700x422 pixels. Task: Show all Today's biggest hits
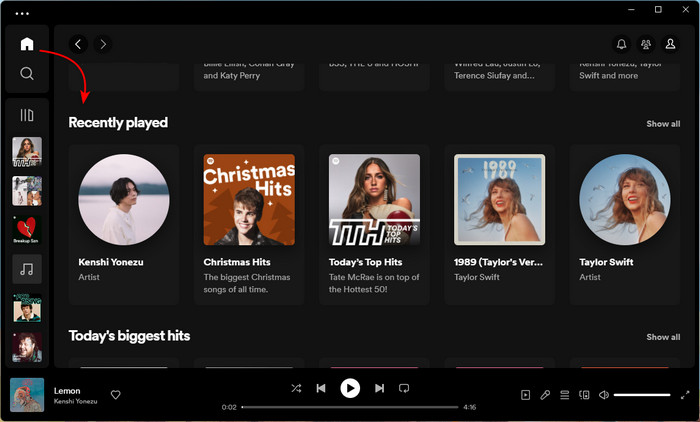(x=663, y=337)
